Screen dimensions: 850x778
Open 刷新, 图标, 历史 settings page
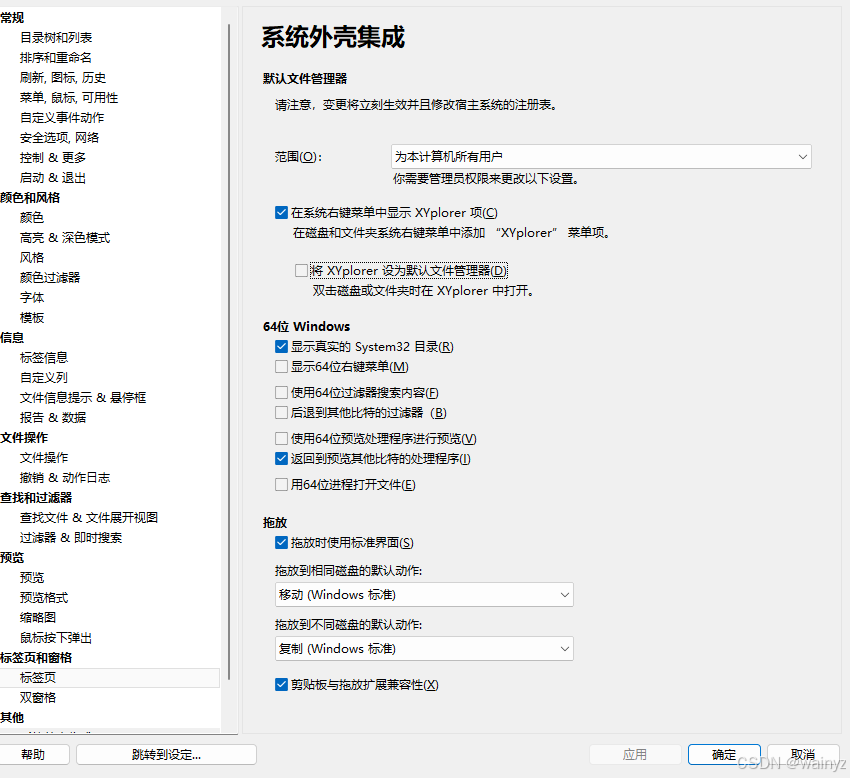pos(63,78)
